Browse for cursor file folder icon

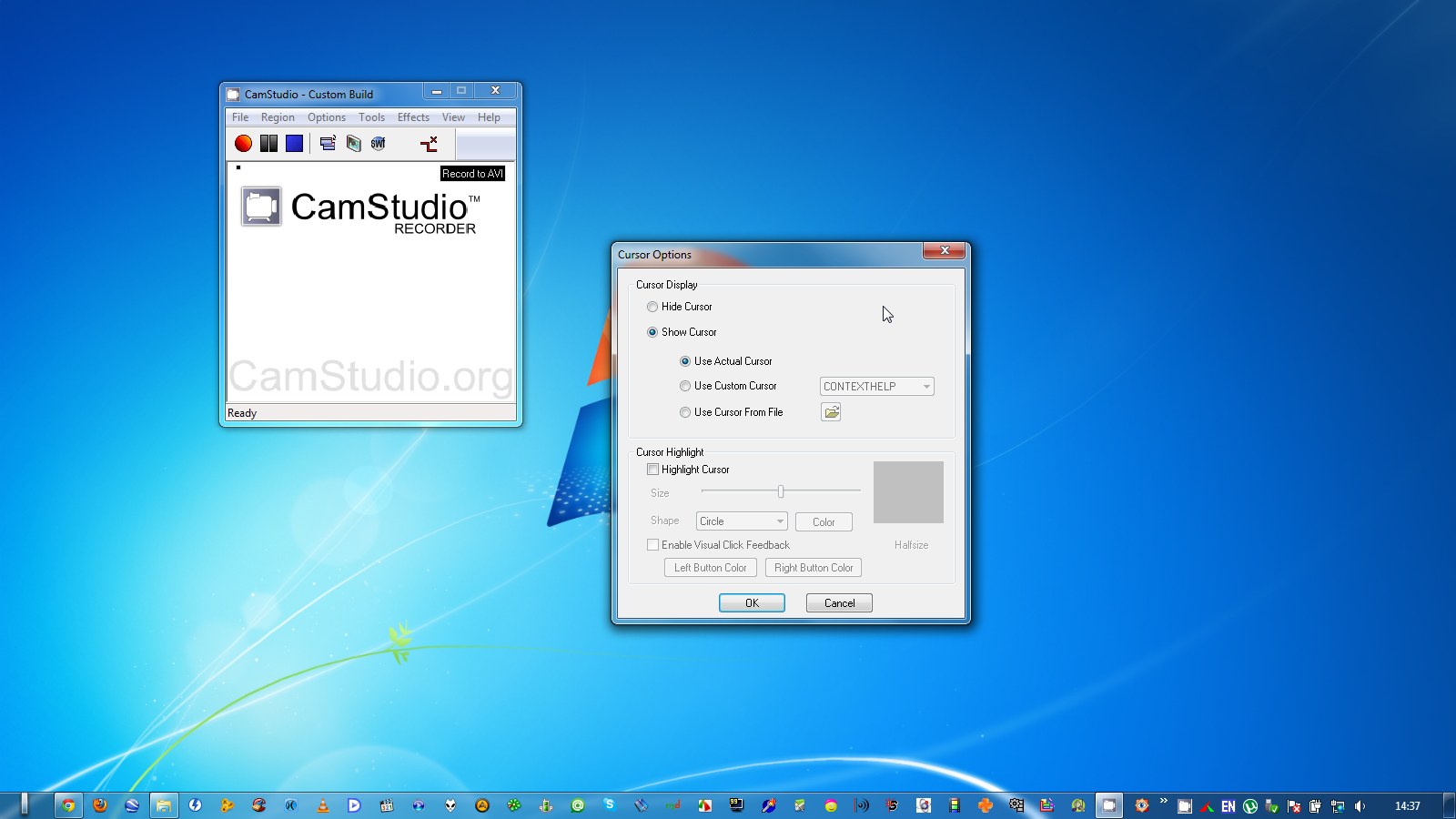coord(831,412)
